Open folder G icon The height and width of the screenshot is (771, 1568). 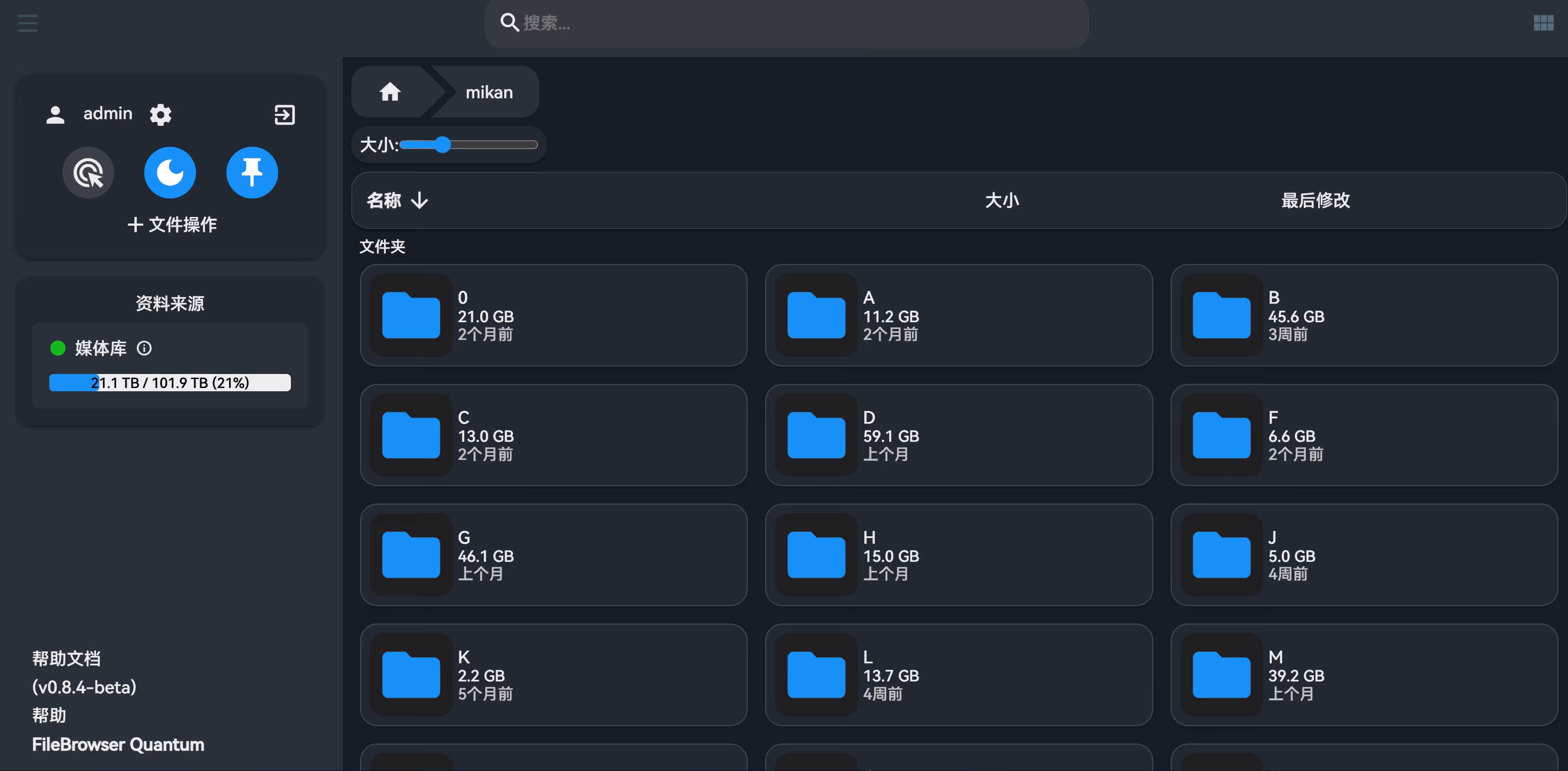(411, 555)
